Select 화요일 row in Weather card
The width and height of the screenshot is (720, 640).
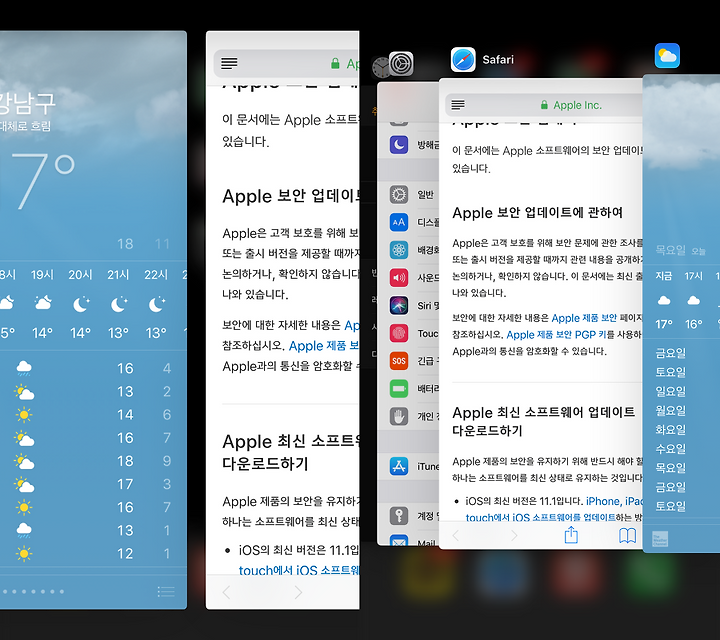point(670,430)
